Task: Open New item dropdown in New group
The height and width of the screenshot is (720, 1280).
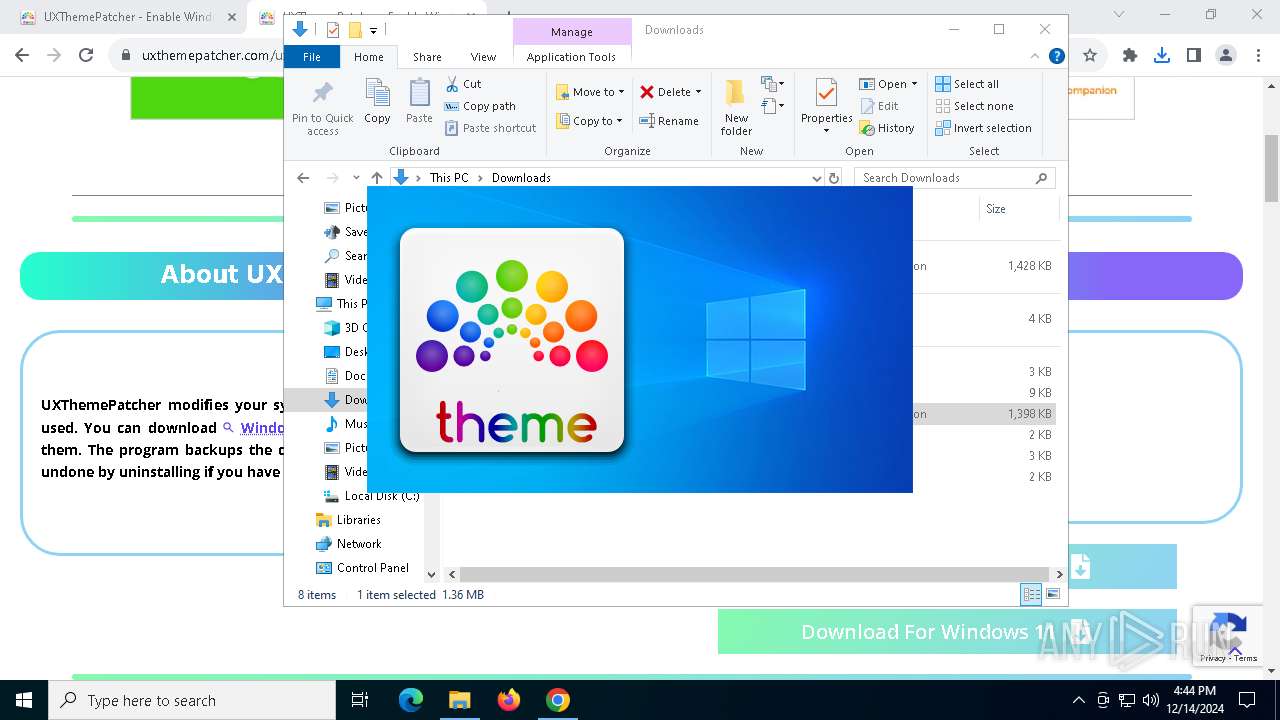Action: point(773,84)
